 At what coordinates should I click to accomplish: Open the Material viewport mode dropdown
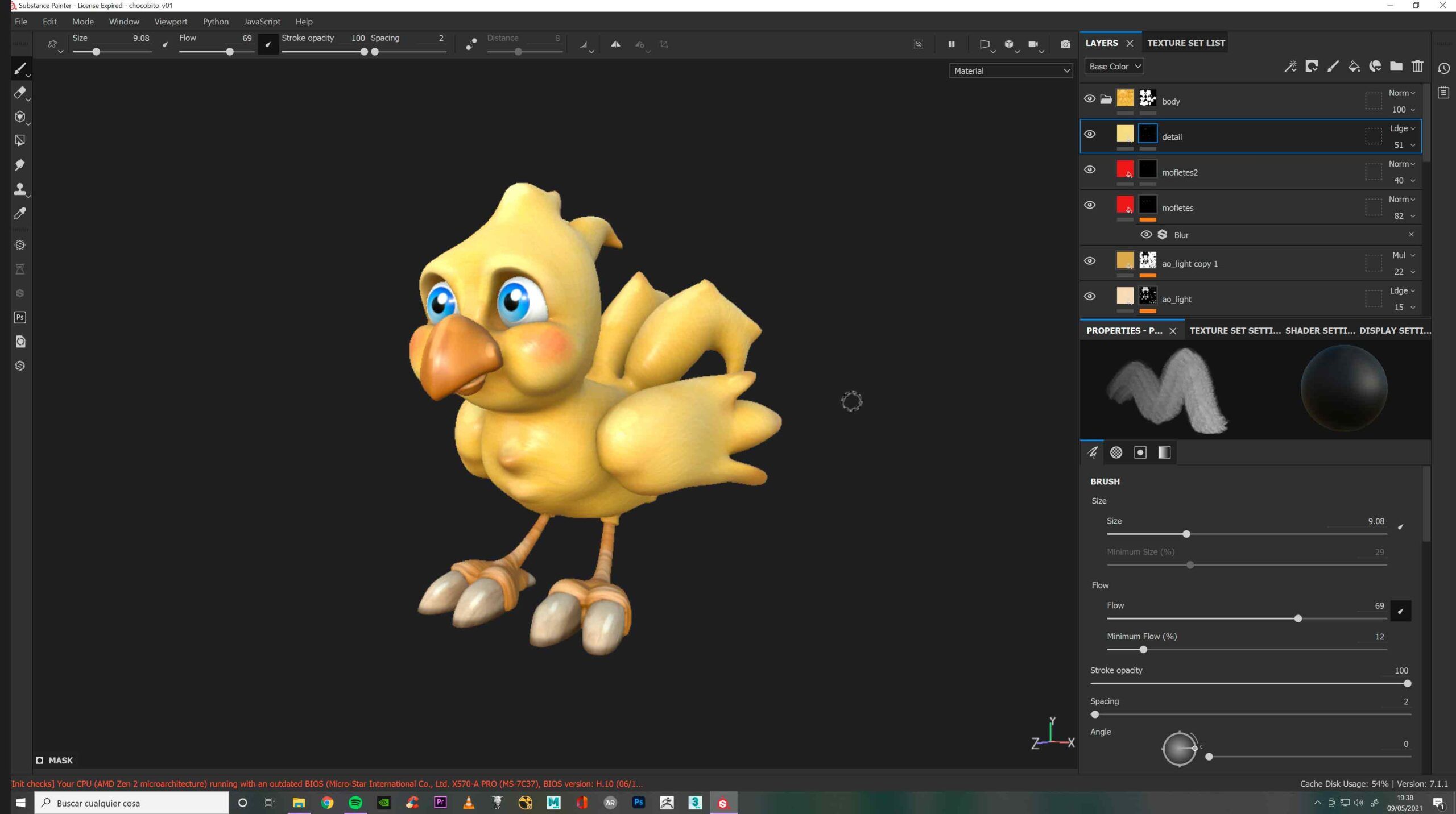1011,71
